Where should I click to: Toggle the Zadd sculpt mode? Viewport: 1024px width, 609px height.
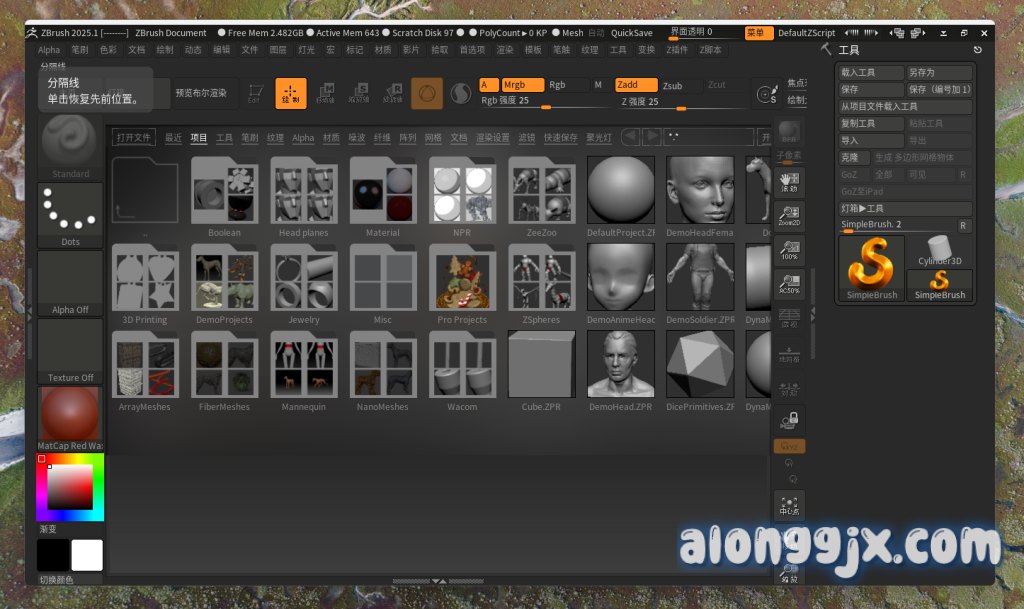click(x=636, y=85)
